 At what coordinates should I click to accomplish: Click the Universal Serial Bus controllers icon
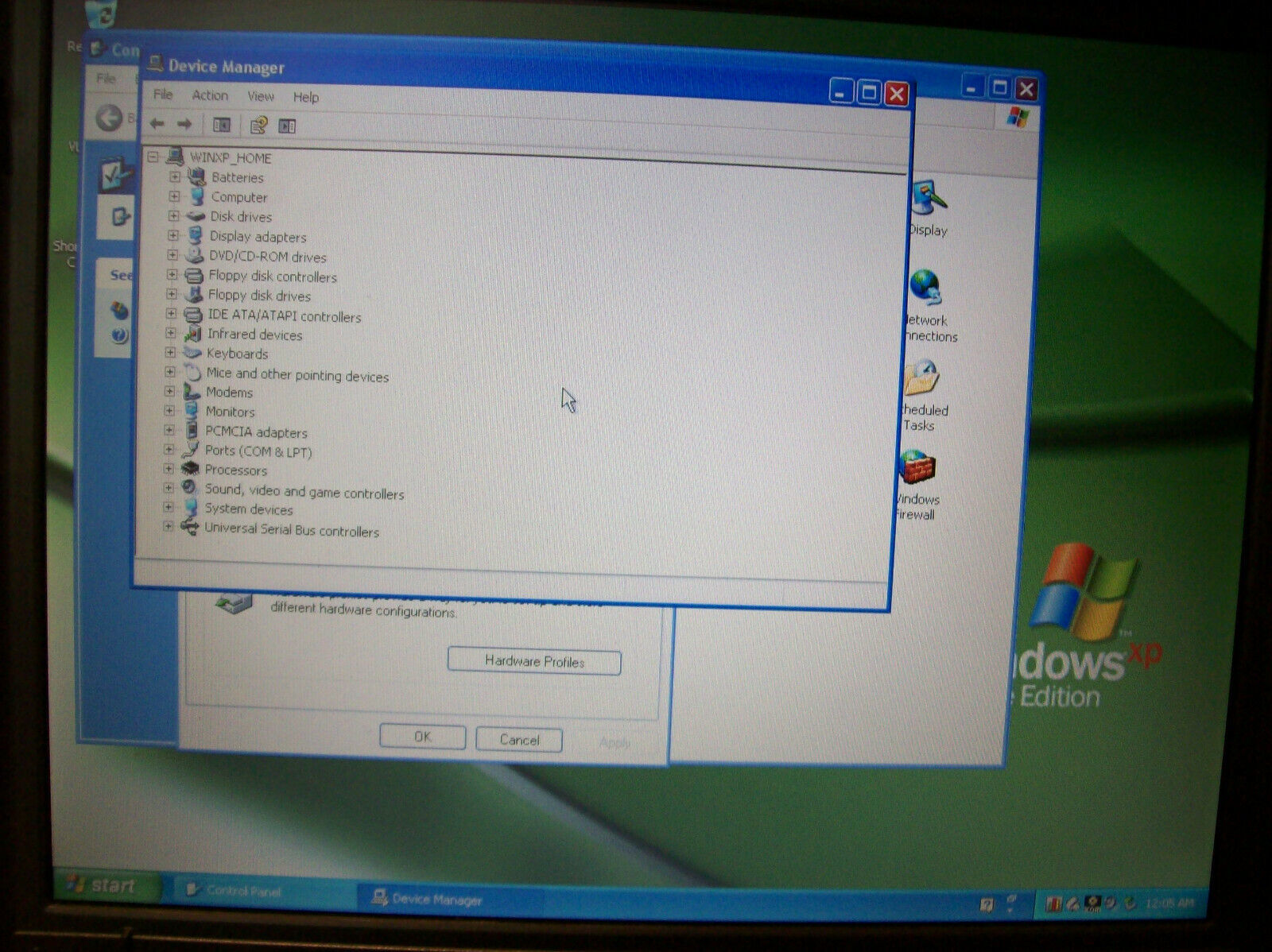click(x=188, y=526)
